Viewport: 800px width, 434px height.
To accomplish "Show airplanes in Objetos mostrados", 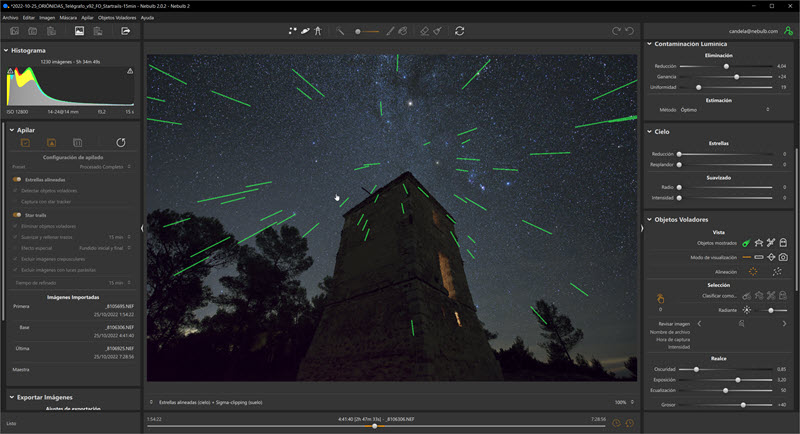I will [x=759, y=243].
